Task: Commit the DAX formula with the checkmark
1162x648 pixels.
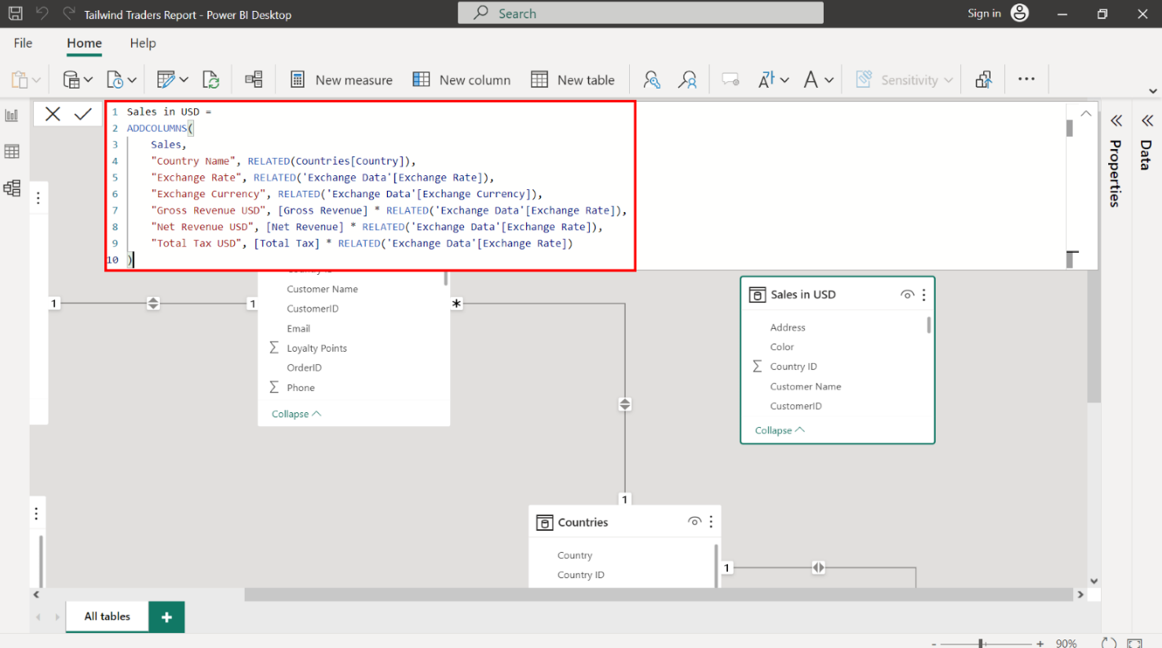Action: 83,114
